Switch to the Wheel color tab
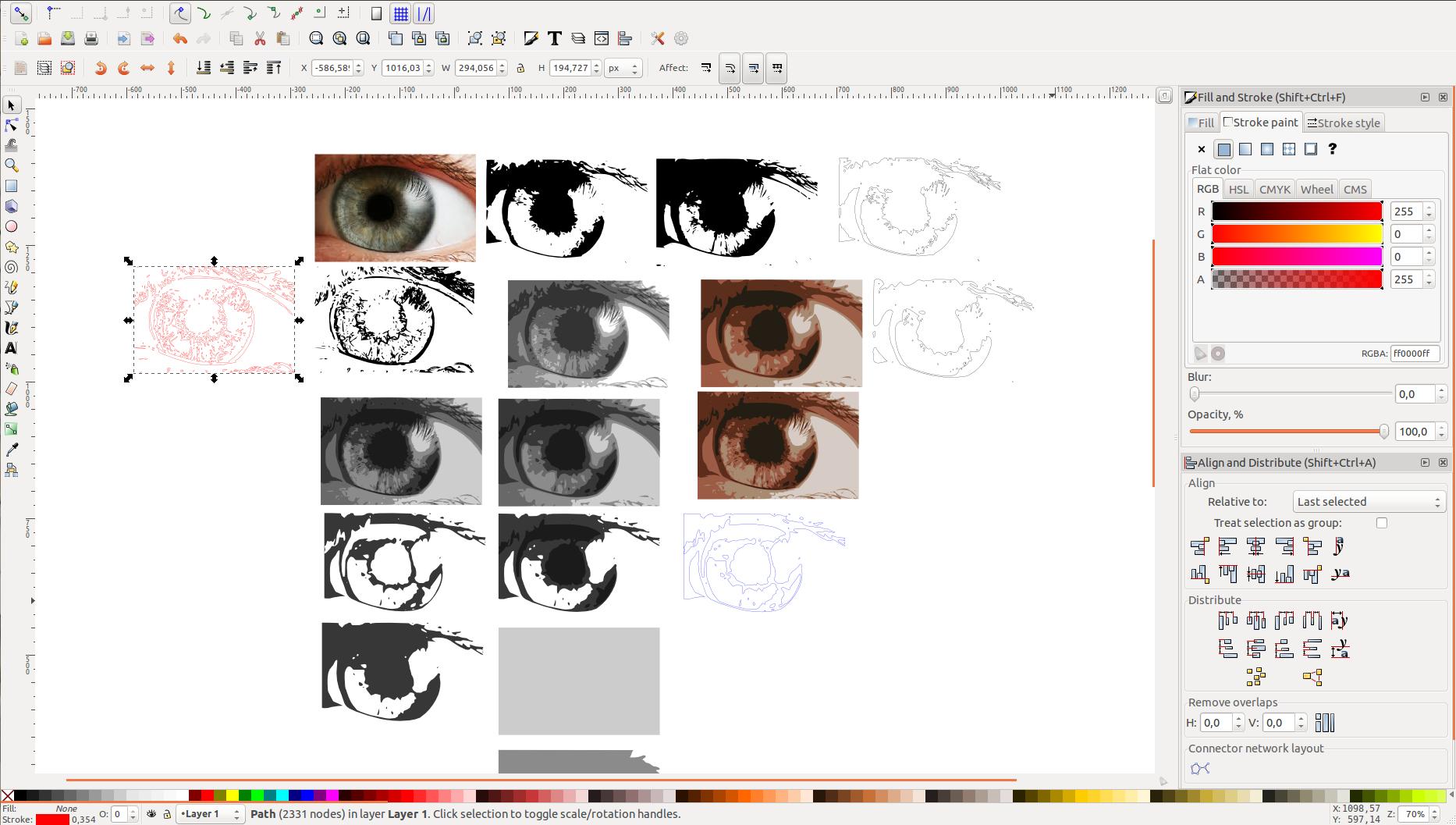The height and width of the screenshot is (825, 1456). [x=1317, y=189]
